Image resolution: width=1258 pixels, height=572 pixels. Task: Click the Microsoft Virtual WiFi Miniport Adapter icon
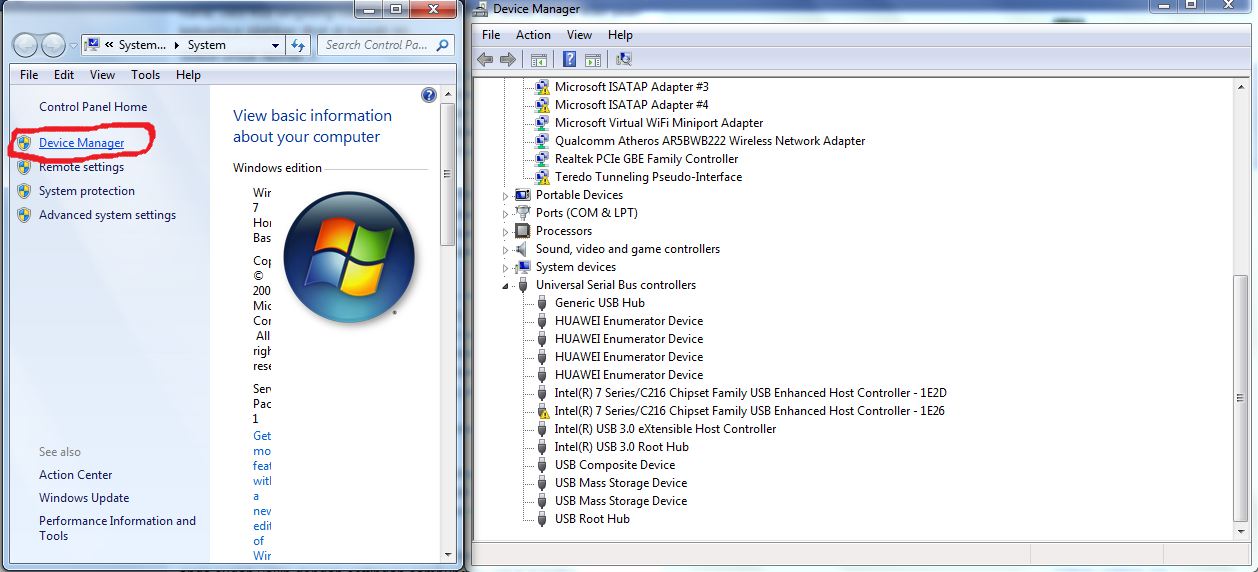[x=542, y=123]
